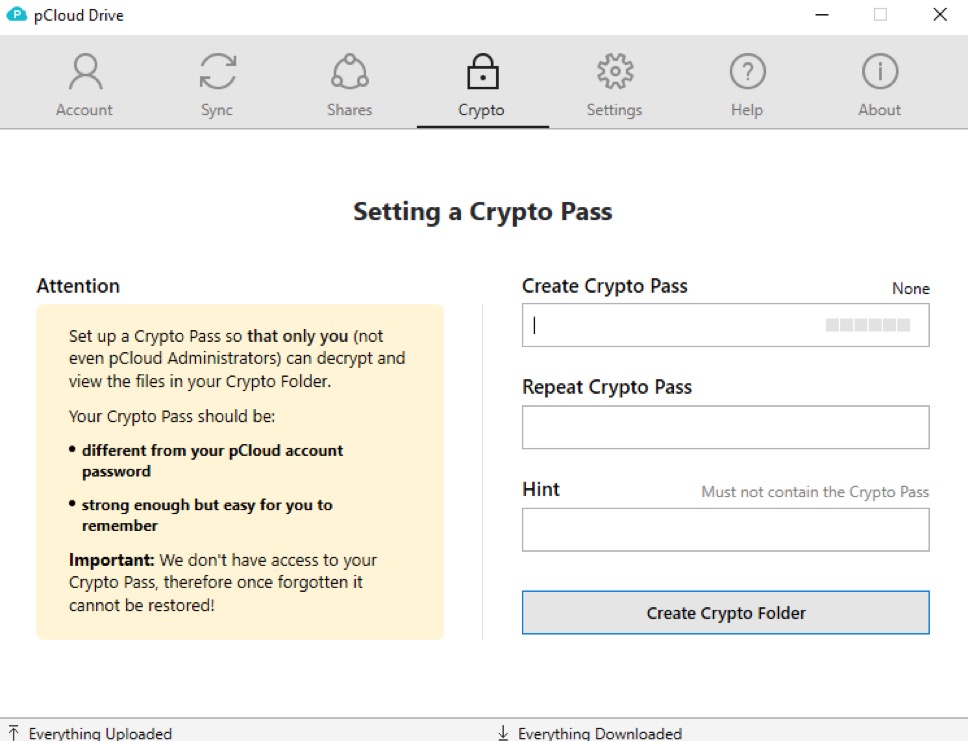The height and width of the screenshot is (741, 968).
Task: Open the Account section icon
Action: 85,72
